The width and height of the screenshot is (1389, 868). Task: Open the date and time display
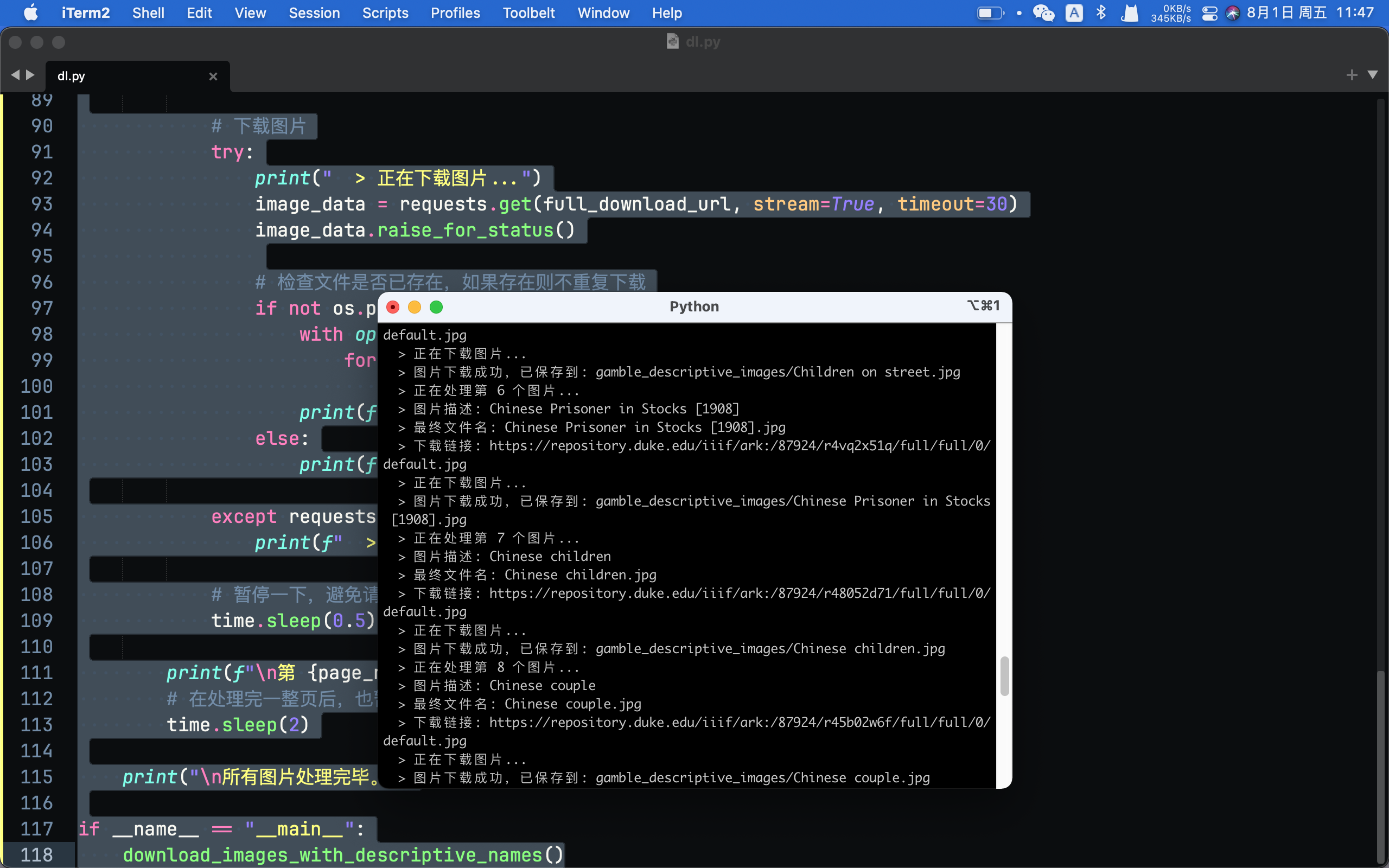1310,12
